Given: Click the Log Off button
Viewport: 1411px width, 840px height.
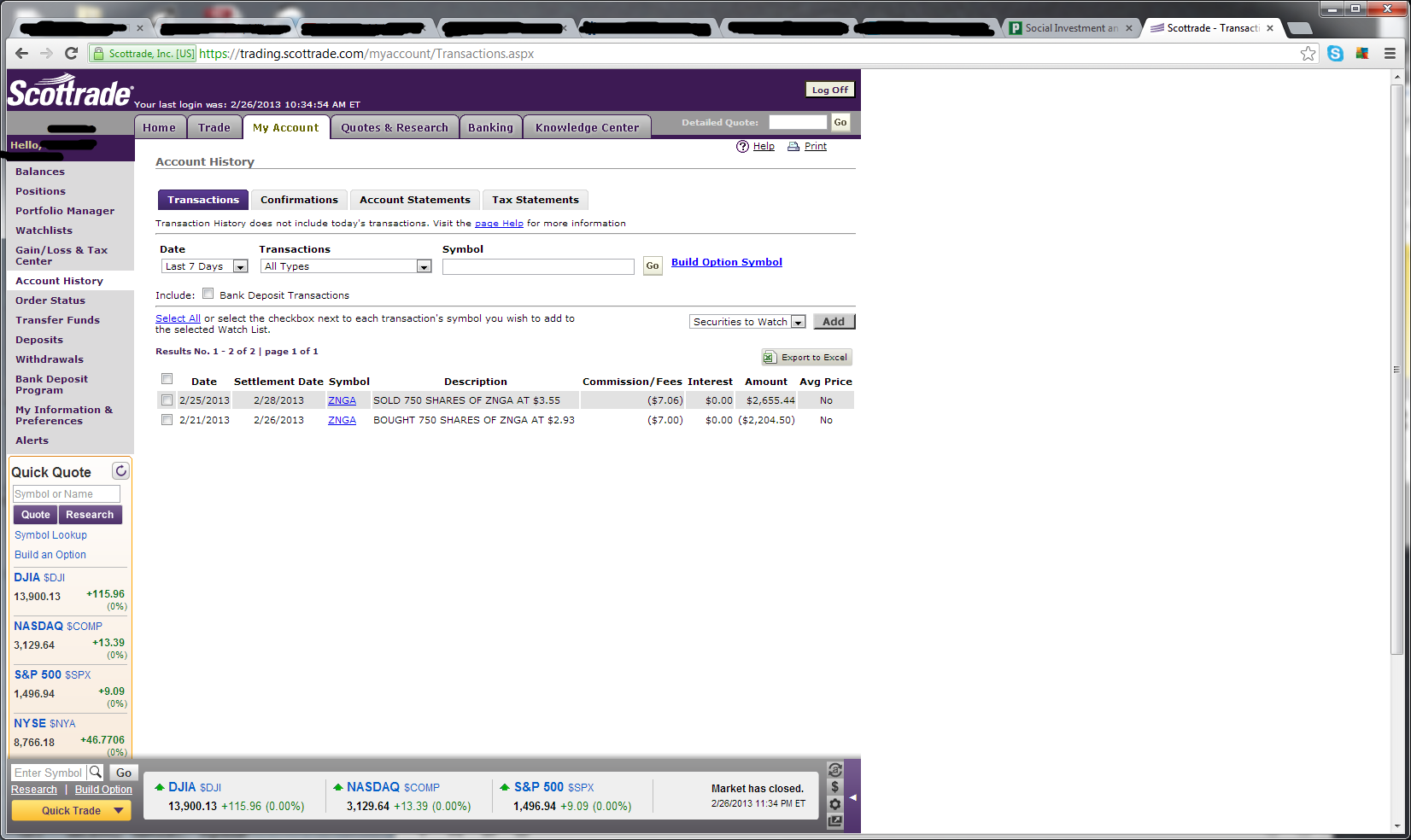Looking at the screenshot, I should [830, 90].
